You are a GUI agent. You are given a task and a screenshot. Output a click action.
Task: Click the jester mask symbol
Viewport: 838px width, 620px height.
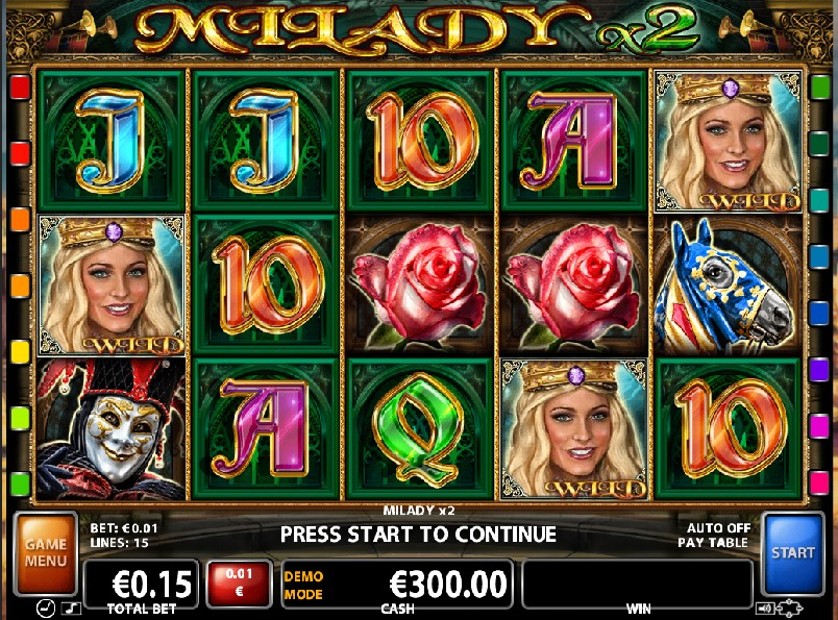click(111, 429)
